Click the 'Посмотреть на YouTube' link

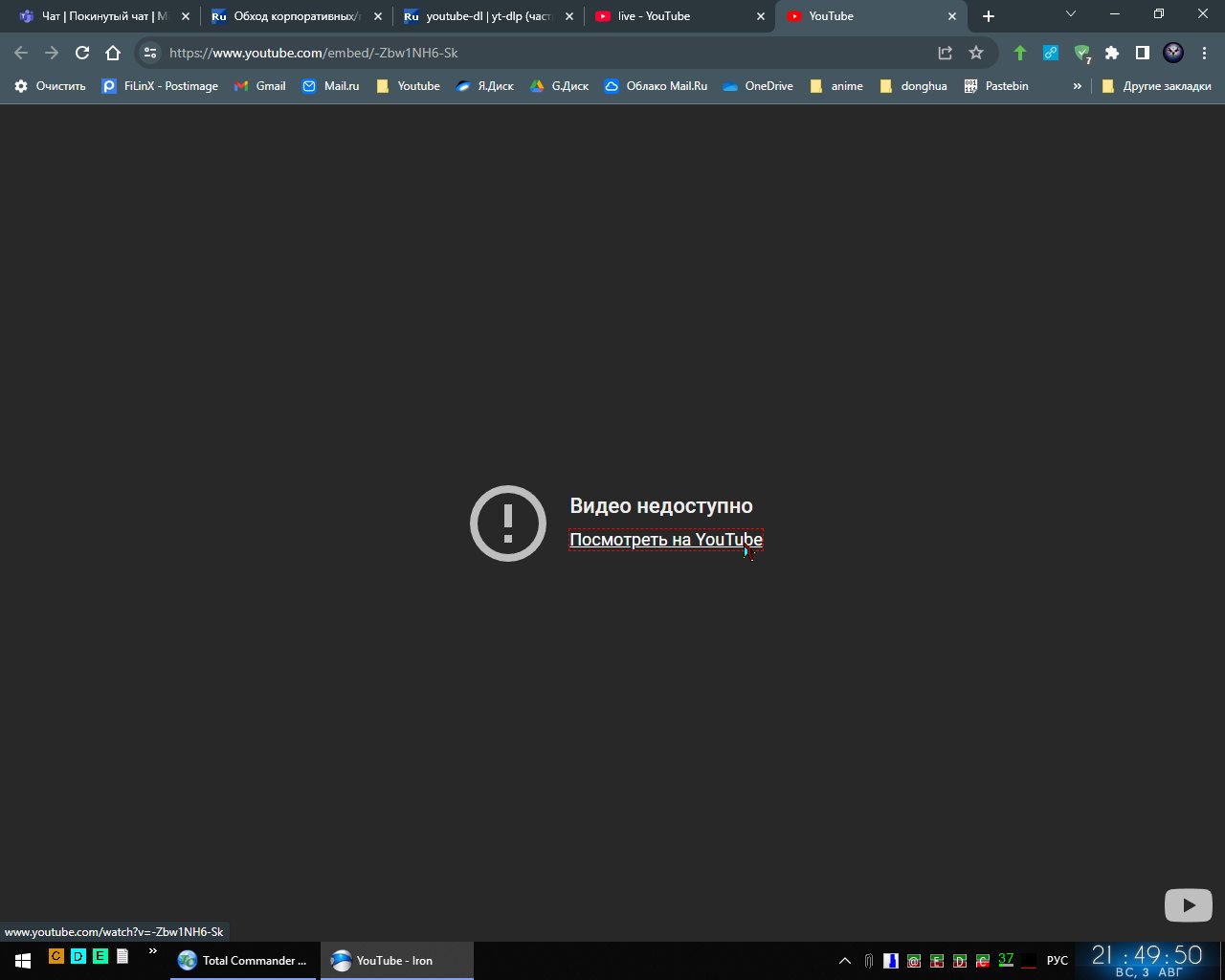coord(665,540)
